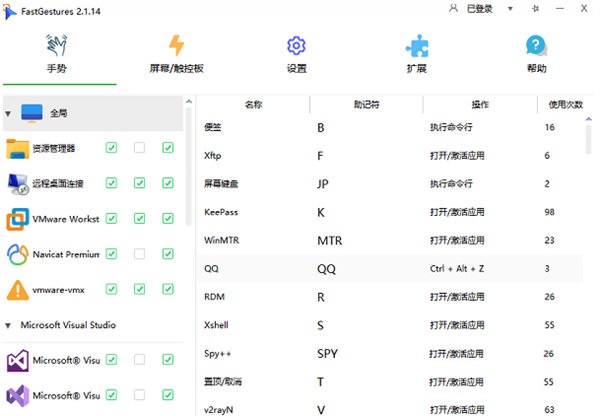Select the WinMTR row

pos(390,241)
